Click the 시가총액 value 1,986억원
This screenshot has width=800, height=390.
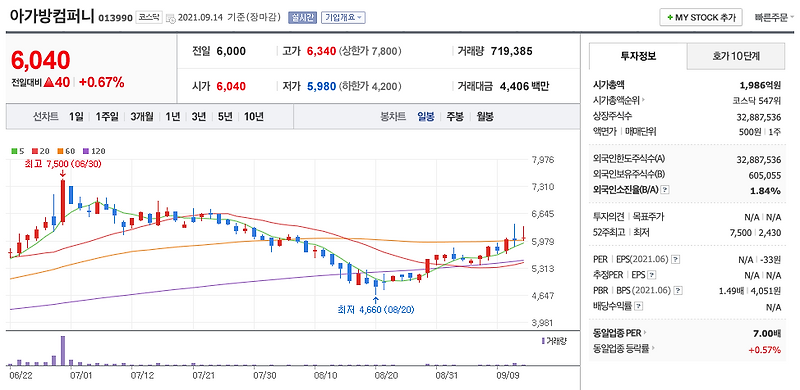[x=760, y=85]
